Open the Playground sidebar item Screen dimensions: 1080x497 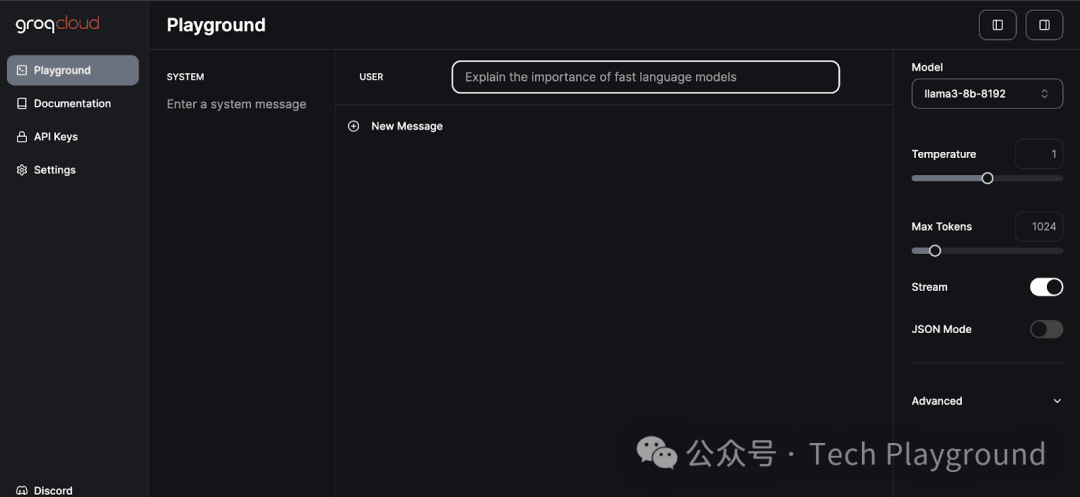tap(73, 70)
